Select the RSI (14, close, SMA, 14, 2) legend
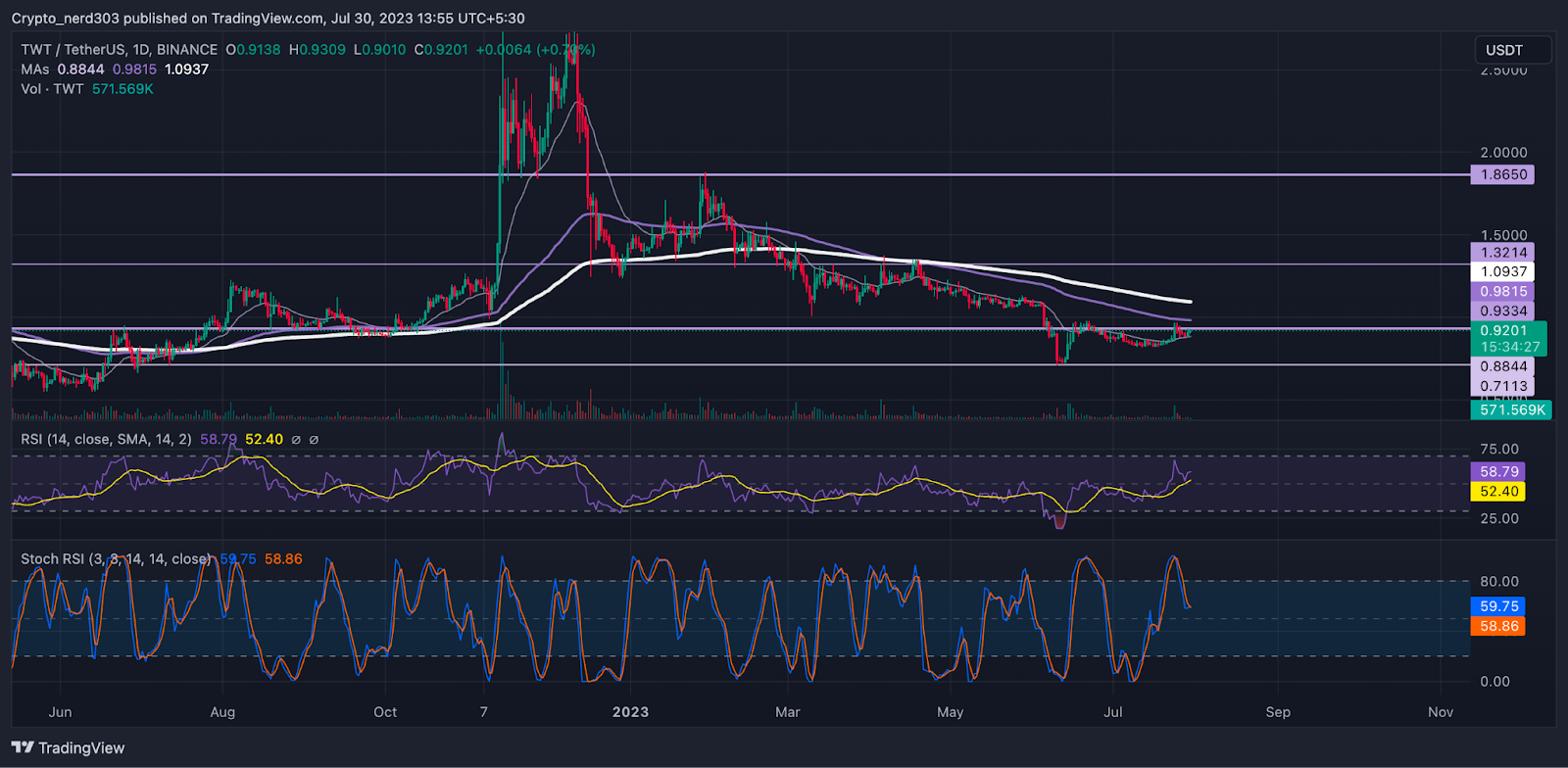1568x768 pixels. pyautogui.click(x=107, y=440)
